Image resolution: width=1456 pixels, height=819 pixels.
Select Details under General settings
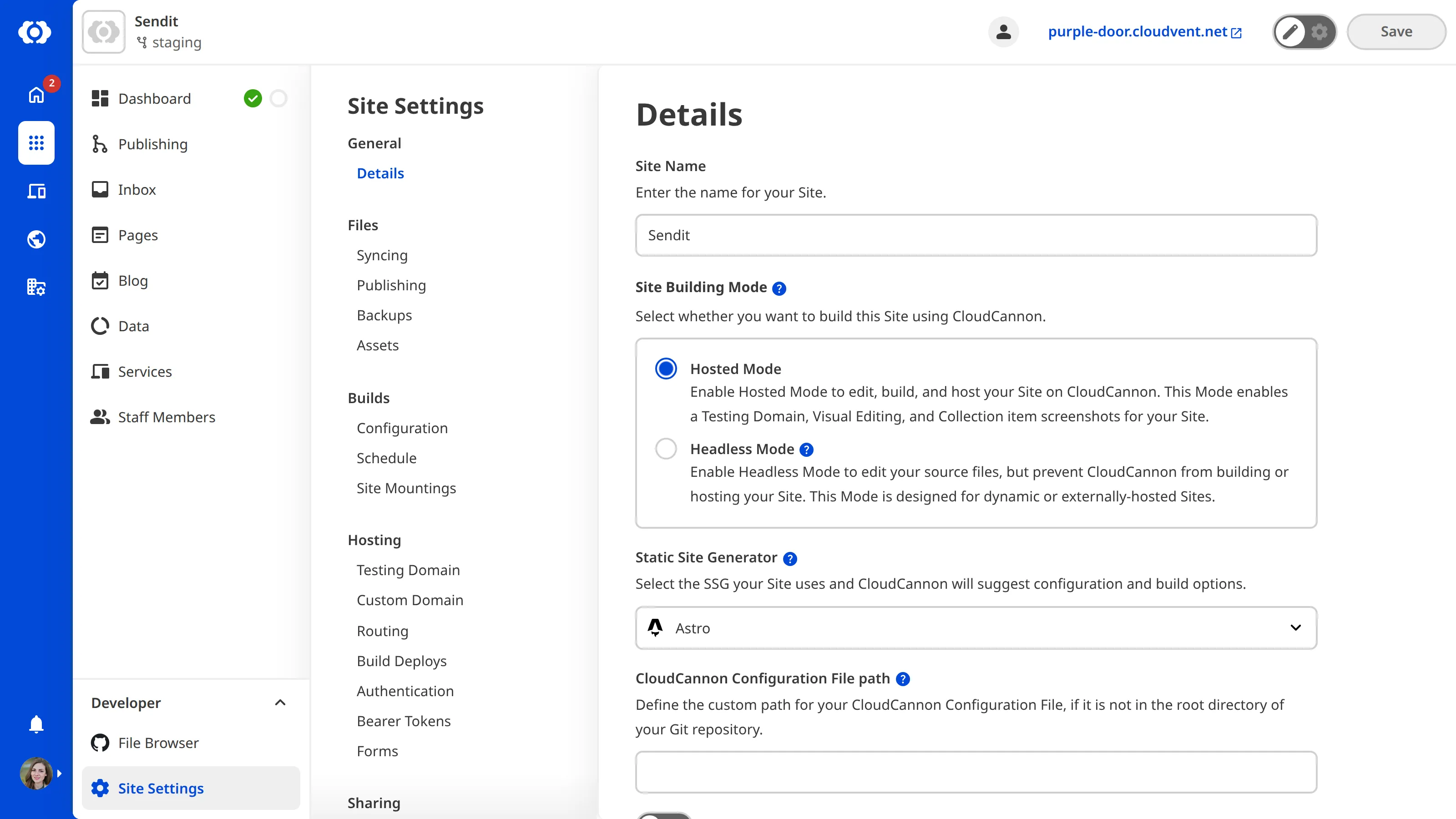tap(380, 173)
